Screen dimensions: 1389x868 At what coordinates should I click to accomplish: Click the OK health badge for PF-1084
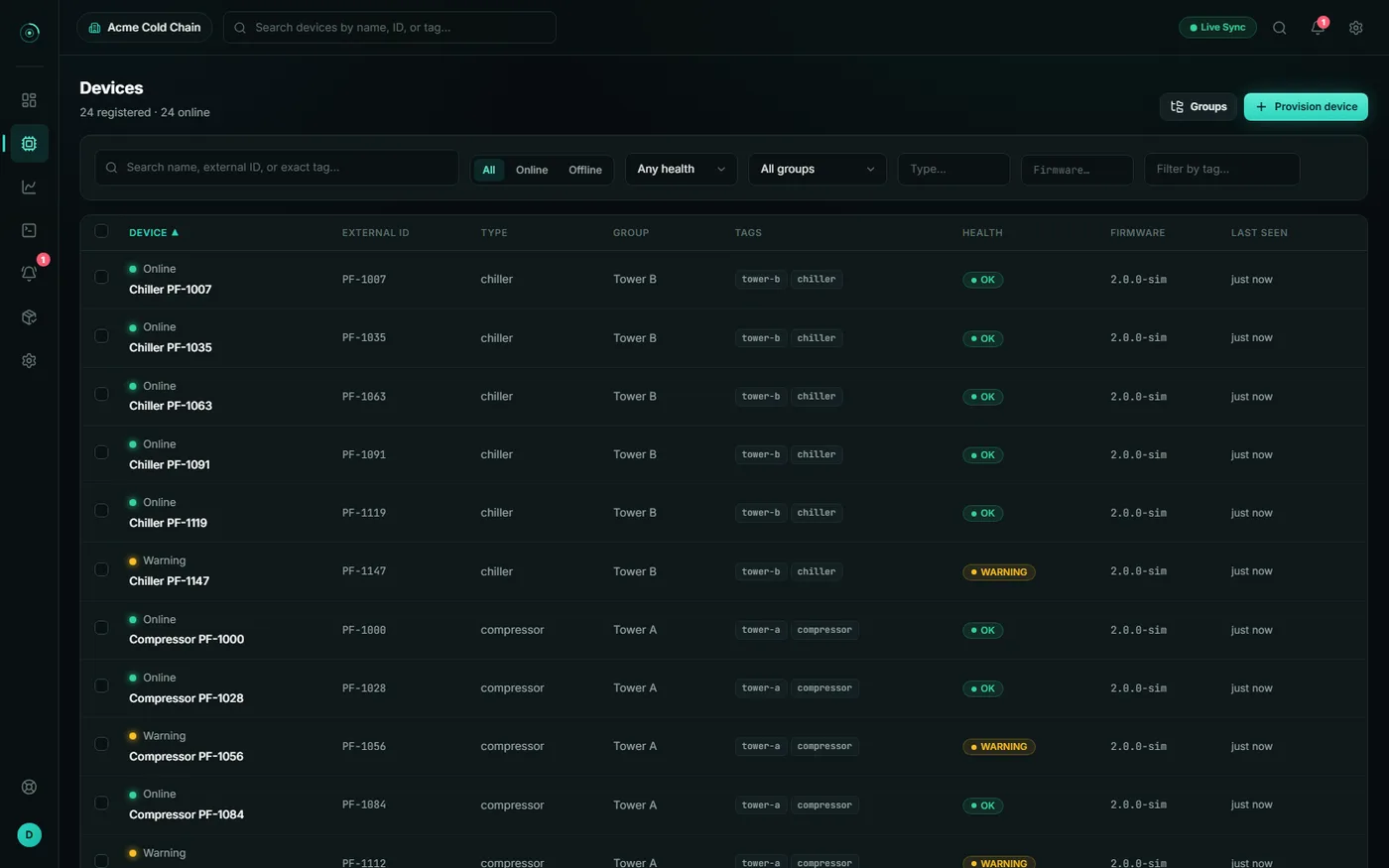982,806
